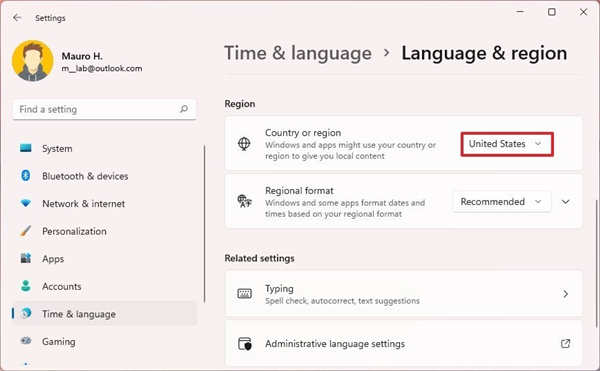Open Administrative language settings
The height and width of the screenshot is (371, 600).
tap(404, 344)
